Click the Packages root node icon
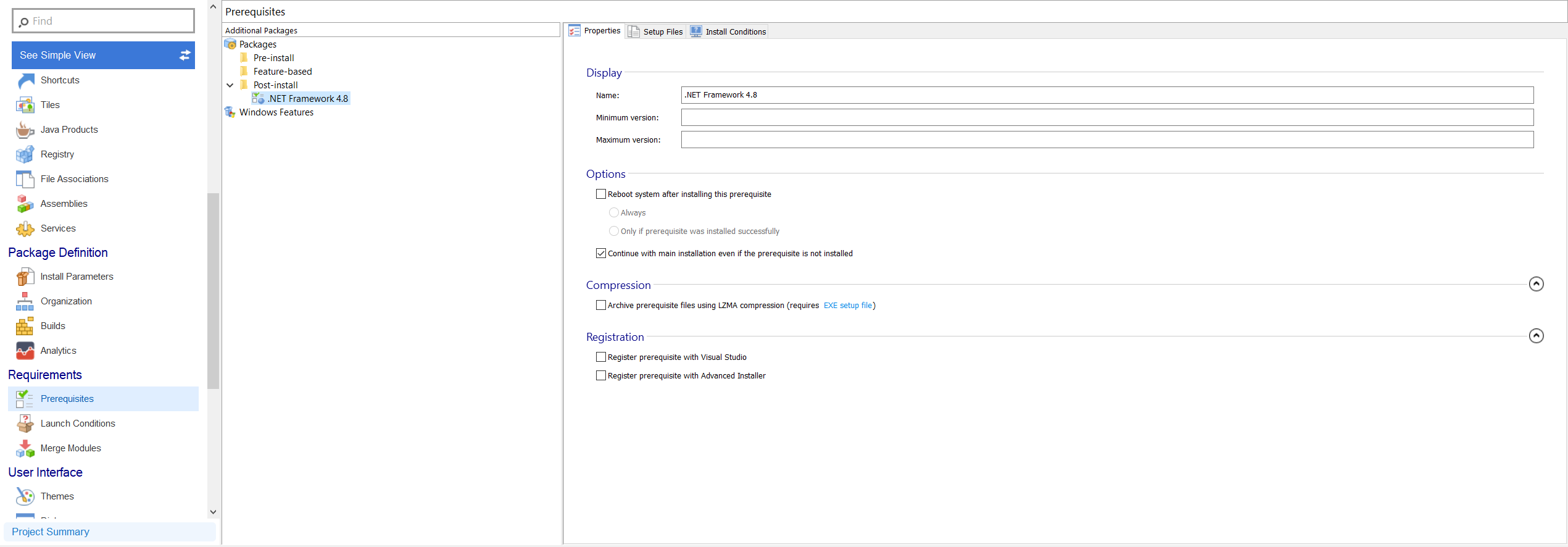Image resolution: width=1568 pixels, height=547 pixels. point(231,44)
